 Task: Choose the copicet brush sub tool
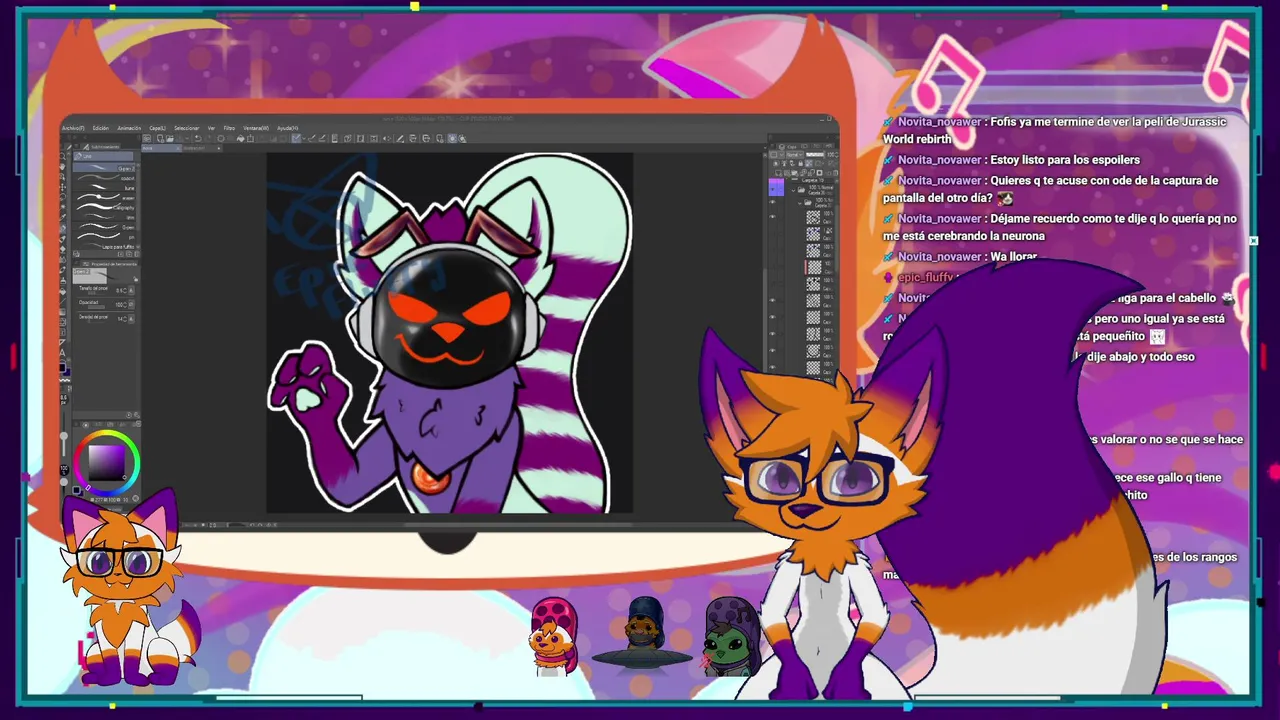(x=104, y=178)
